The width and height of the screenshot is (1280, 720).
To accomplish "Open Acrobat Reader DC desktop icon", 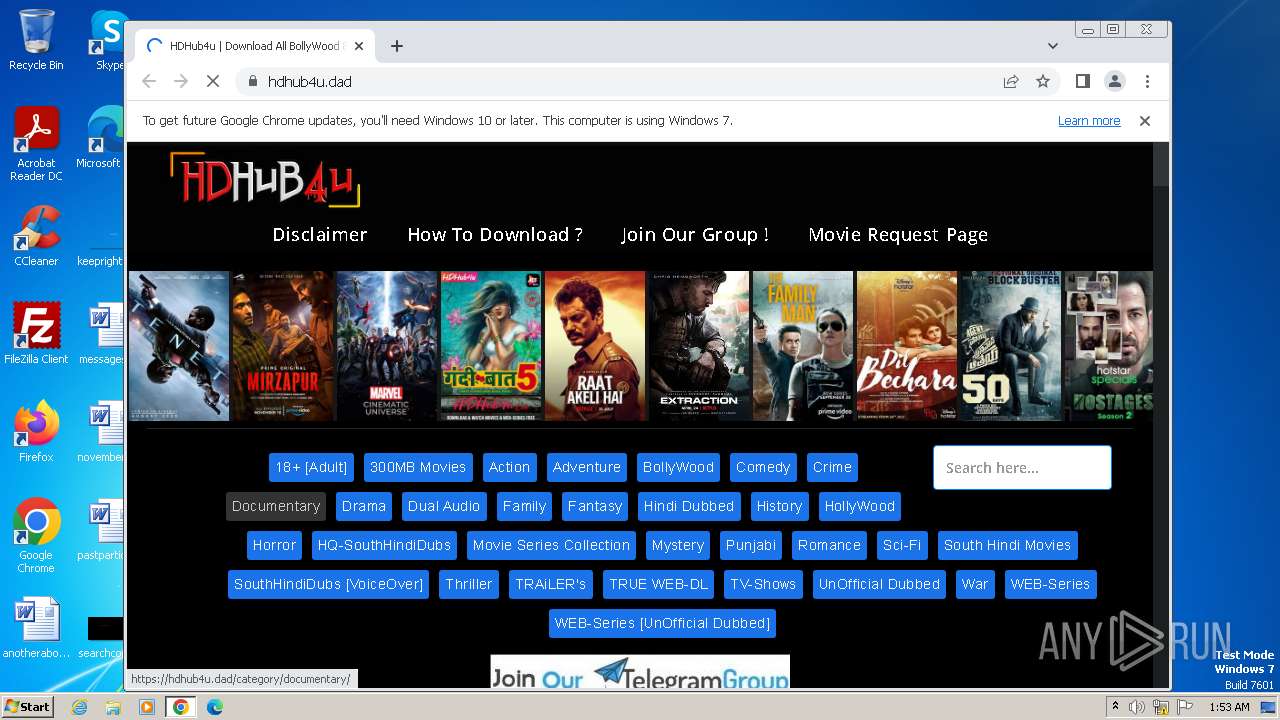I will pos(36,144).
